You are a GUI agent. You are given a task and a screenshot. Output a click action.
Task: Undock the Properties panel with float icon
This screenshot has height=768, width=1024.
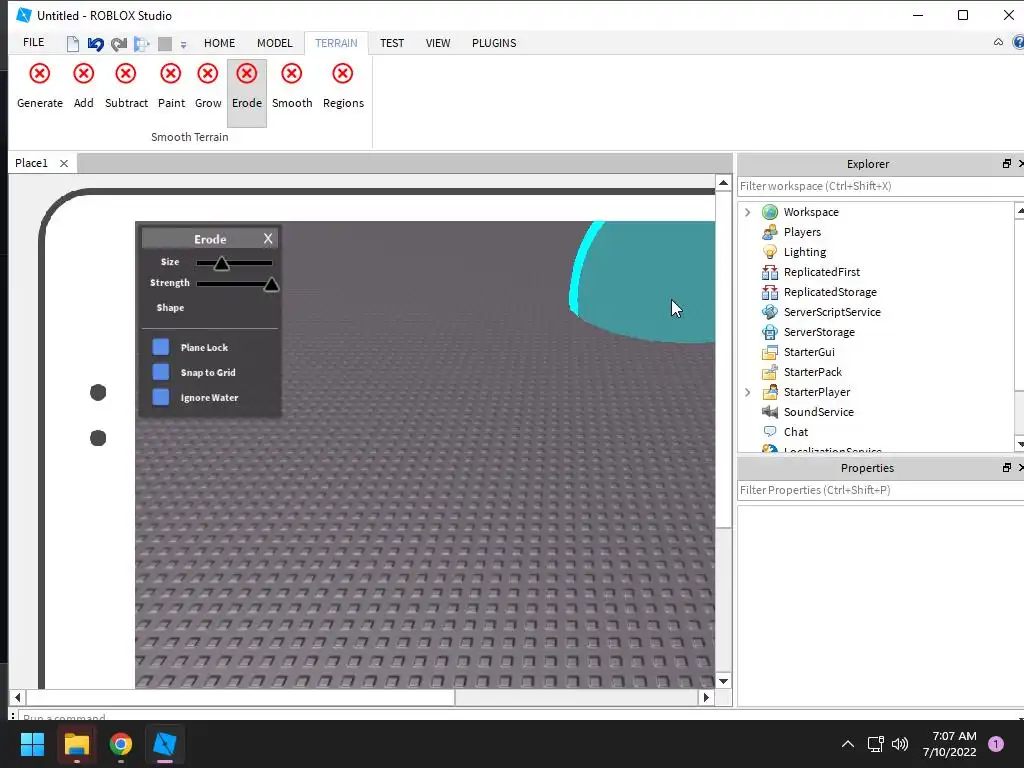tap(1006, 468)
